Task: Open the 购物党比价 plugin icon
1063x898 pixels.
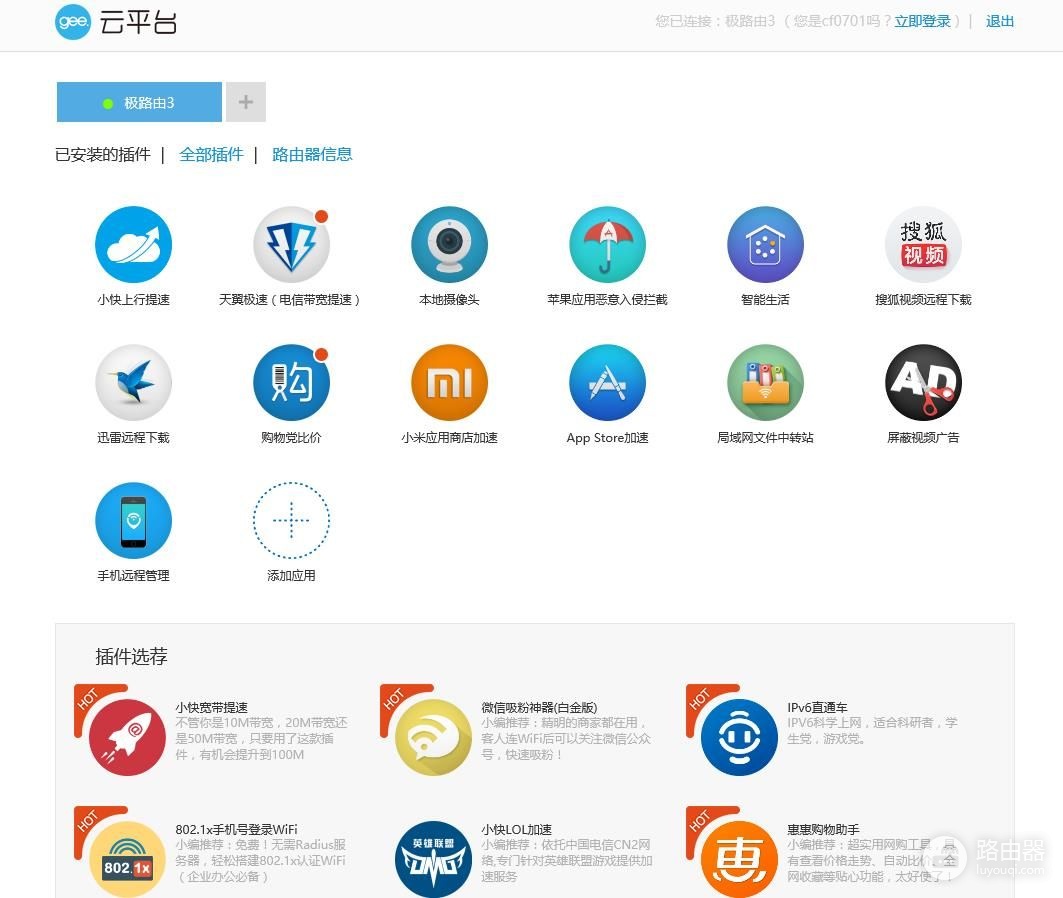Action: (x=292, y=382)
